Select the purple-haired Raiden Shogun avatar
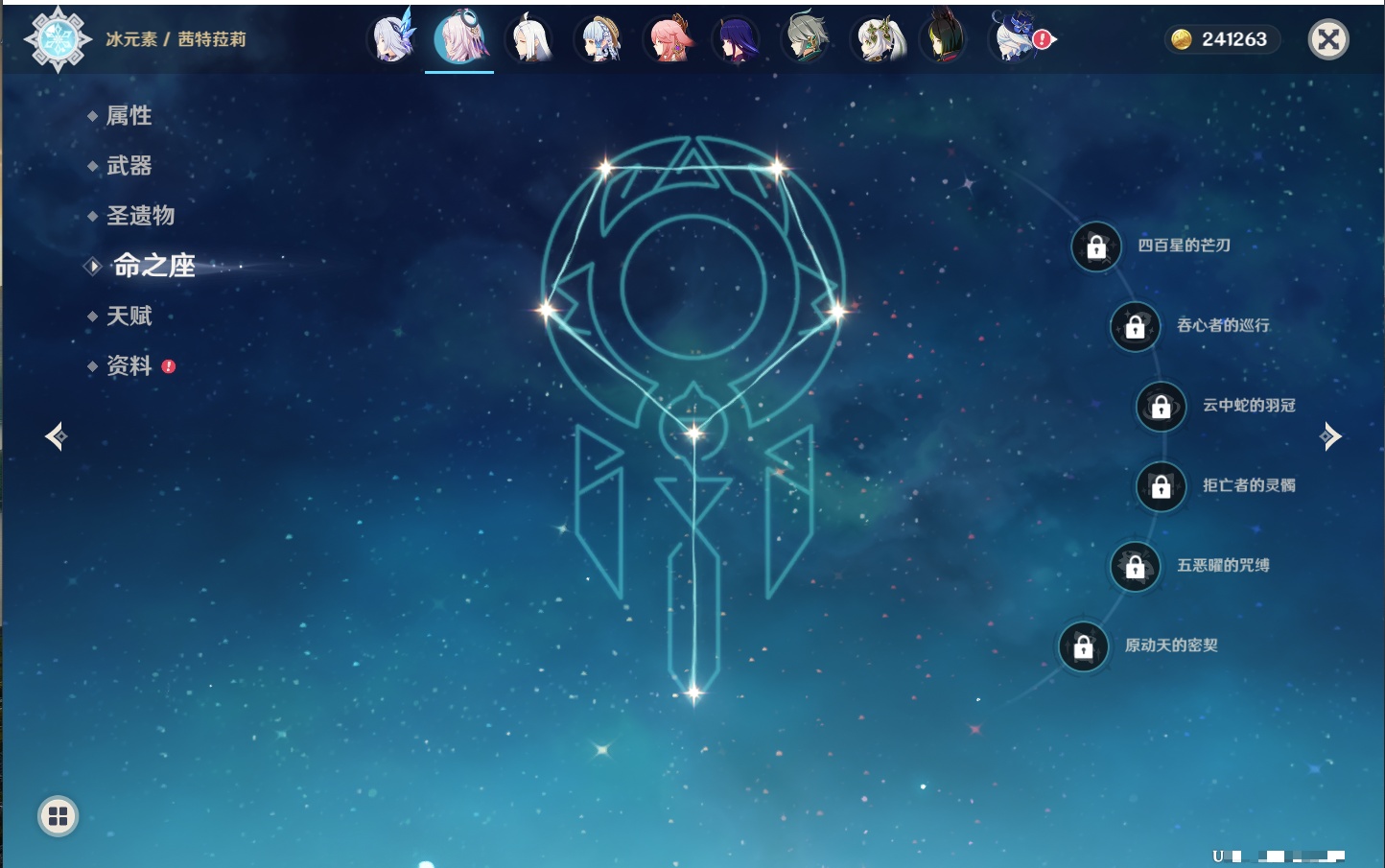Screen dimensions: 1385x868 click(x=737, y=38)
